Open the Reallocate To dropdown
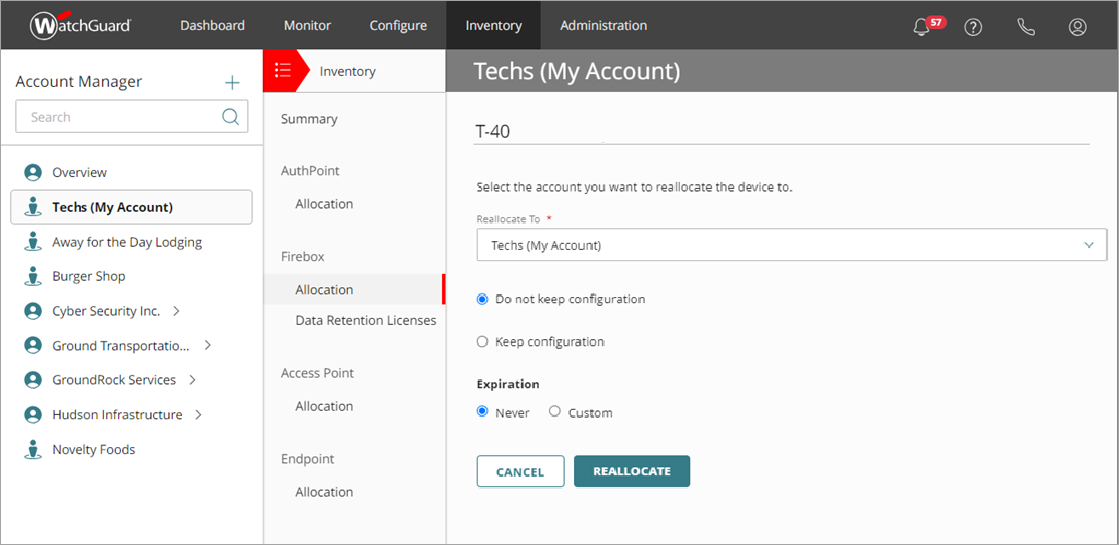 click(x=791, y=245)
